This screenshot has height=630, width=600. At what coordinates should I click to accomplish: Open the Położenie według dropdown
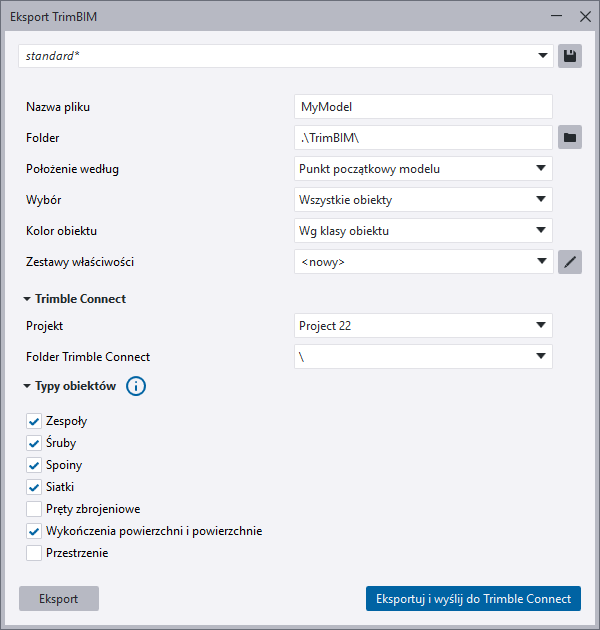coord(423,169)
